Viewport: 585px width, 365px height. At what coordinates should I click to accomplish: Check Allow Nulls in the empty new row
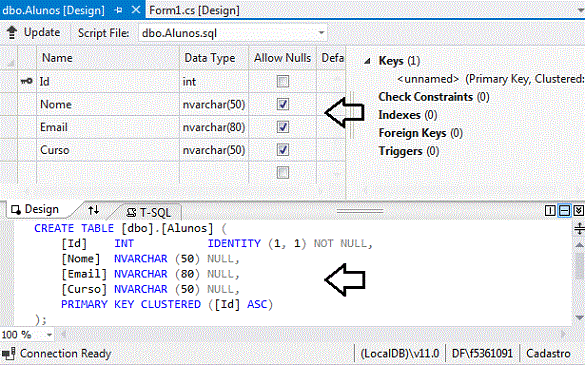tap(283, 172)
